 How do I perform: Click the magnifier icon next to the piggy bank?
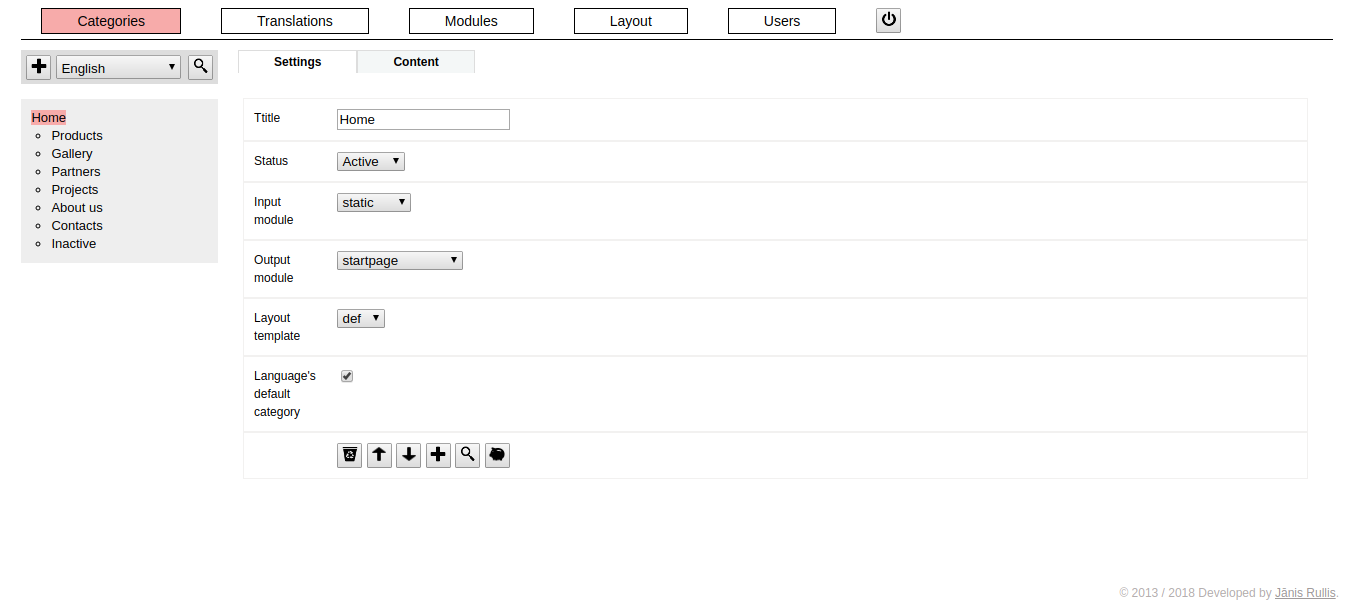pyautogui.click(x=467, y=455)
